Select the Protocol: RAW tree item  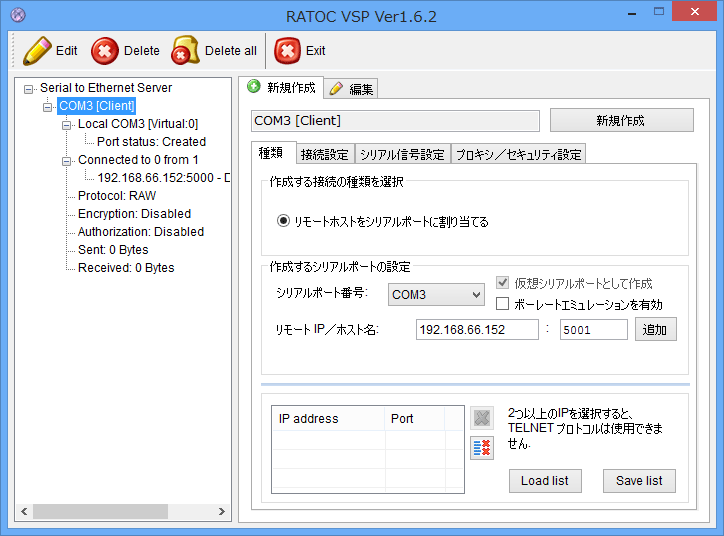117,196
